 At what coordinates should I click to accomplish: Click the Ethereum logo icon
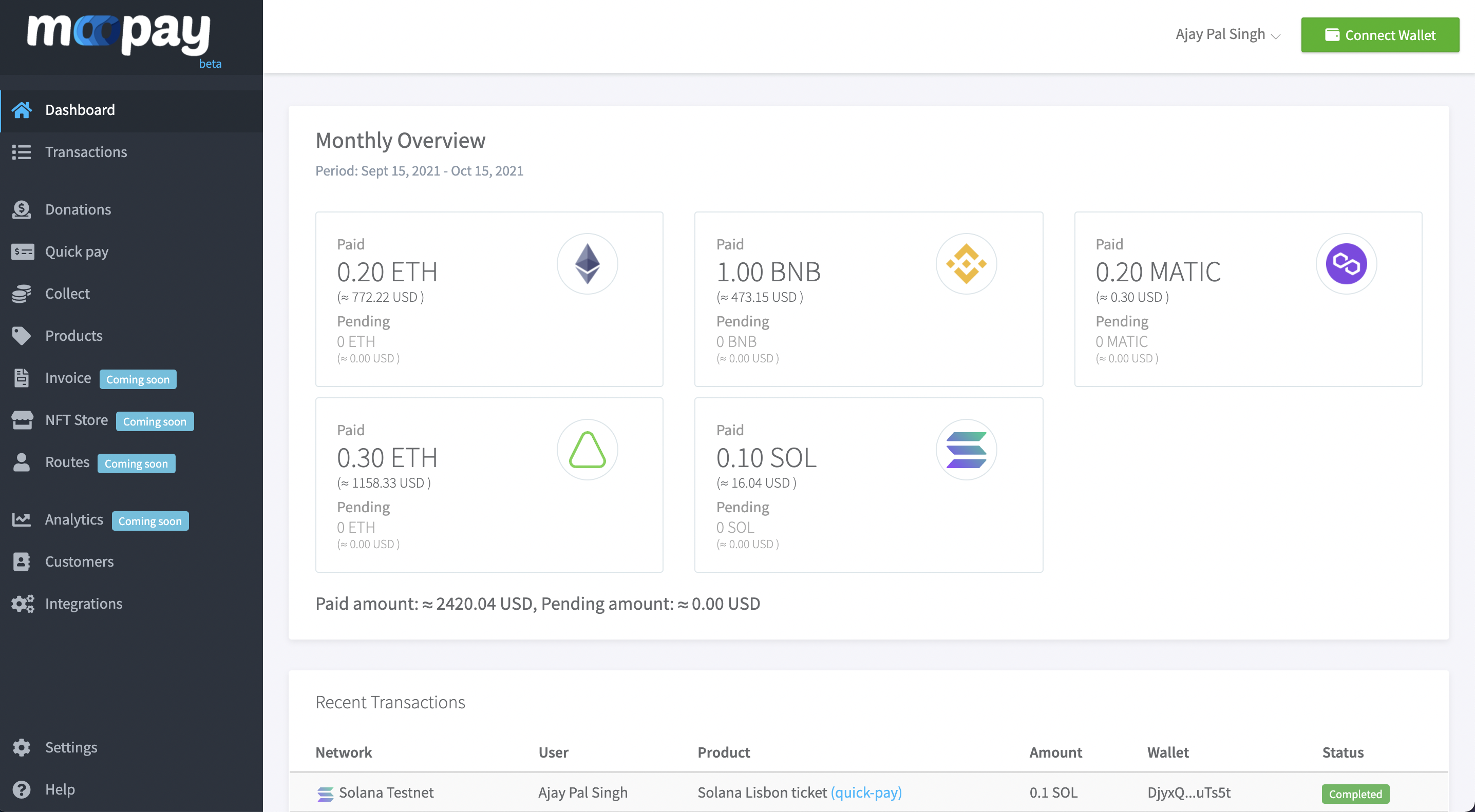pyautogui.click(x=587, y=264)
